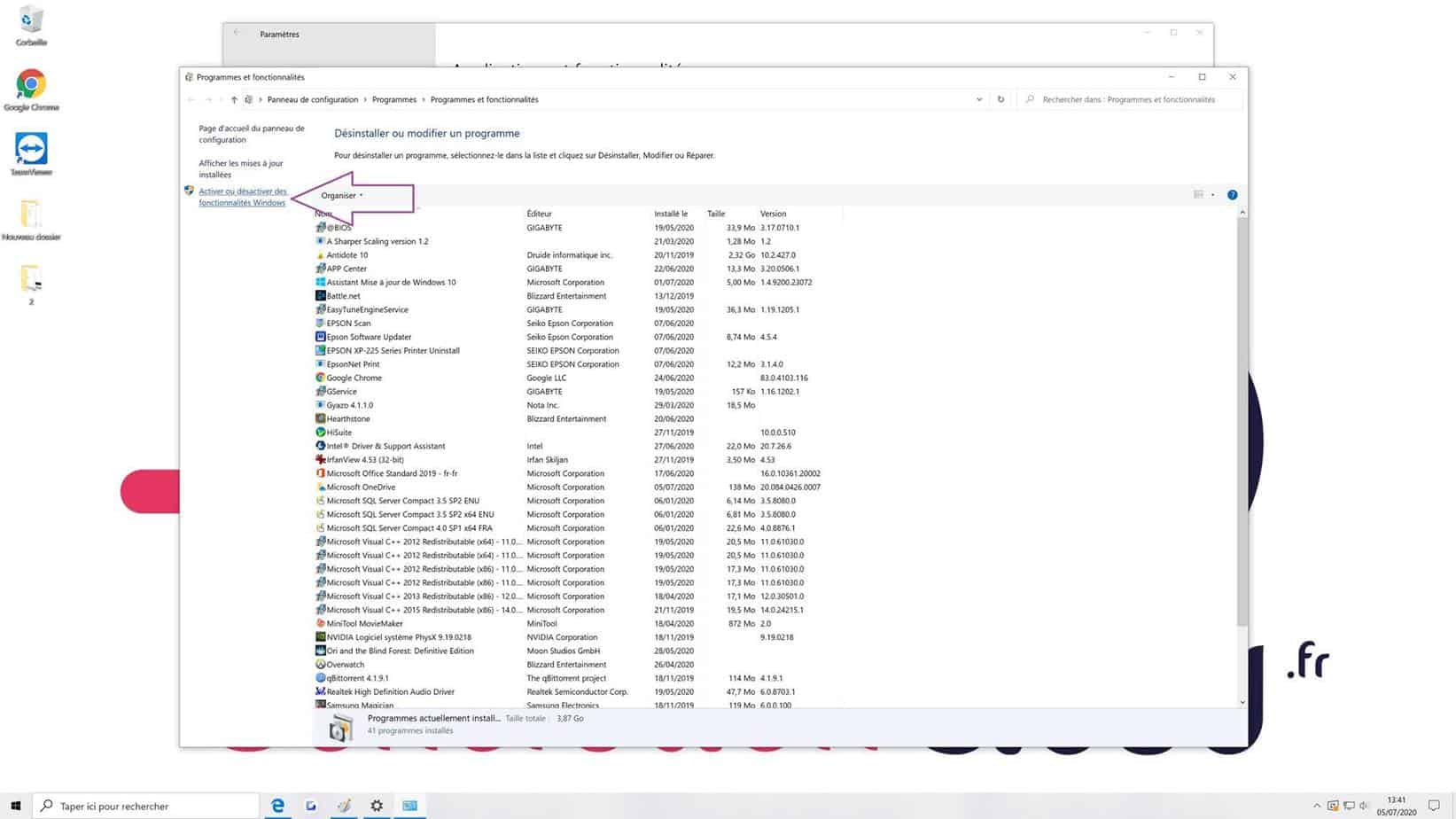Go back in the Paramètres window
The width and height of the screenshot is (1456, 819).
pos(236,33)
